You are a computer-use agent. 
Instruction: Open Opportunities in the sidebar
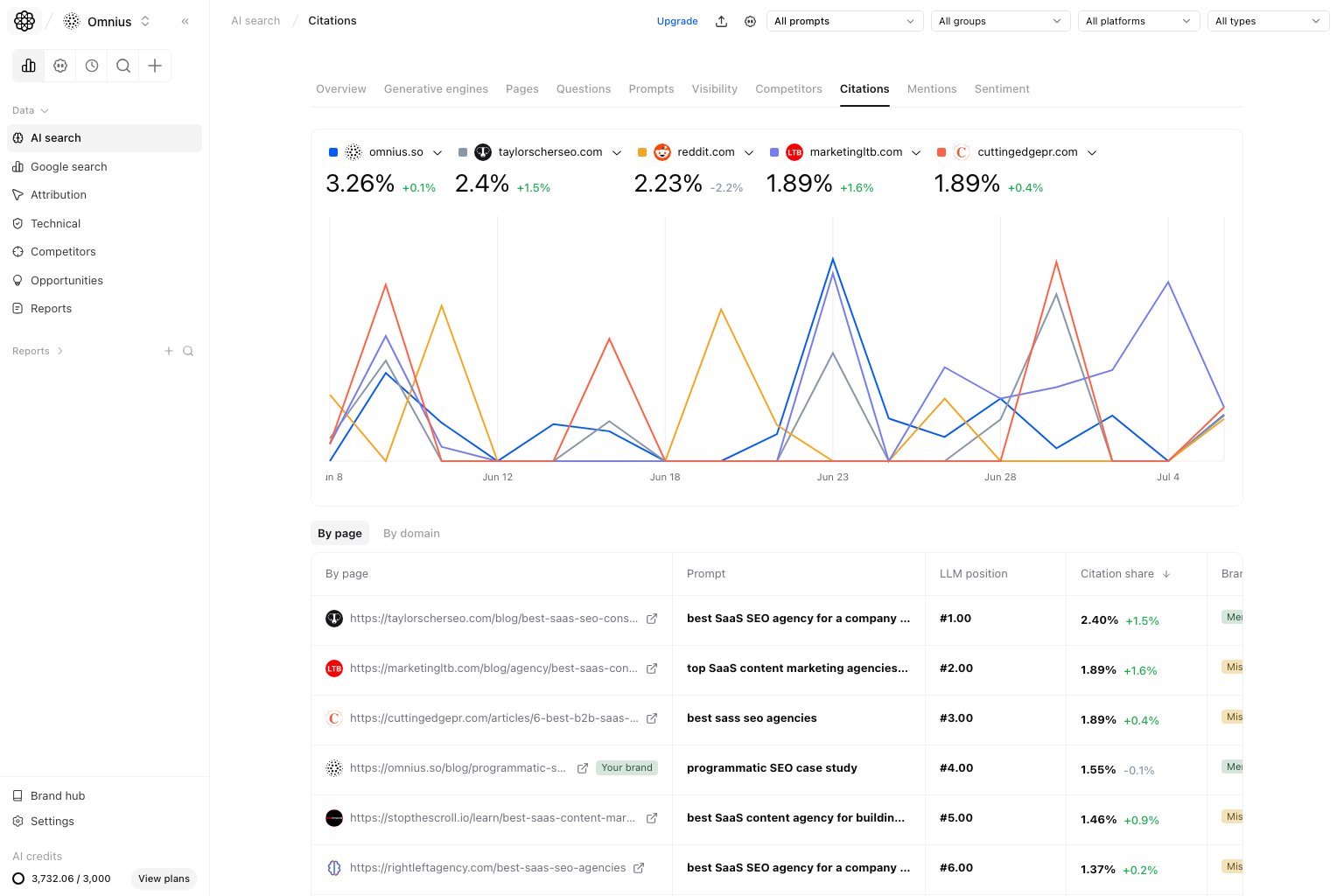[x=104, y=281]
